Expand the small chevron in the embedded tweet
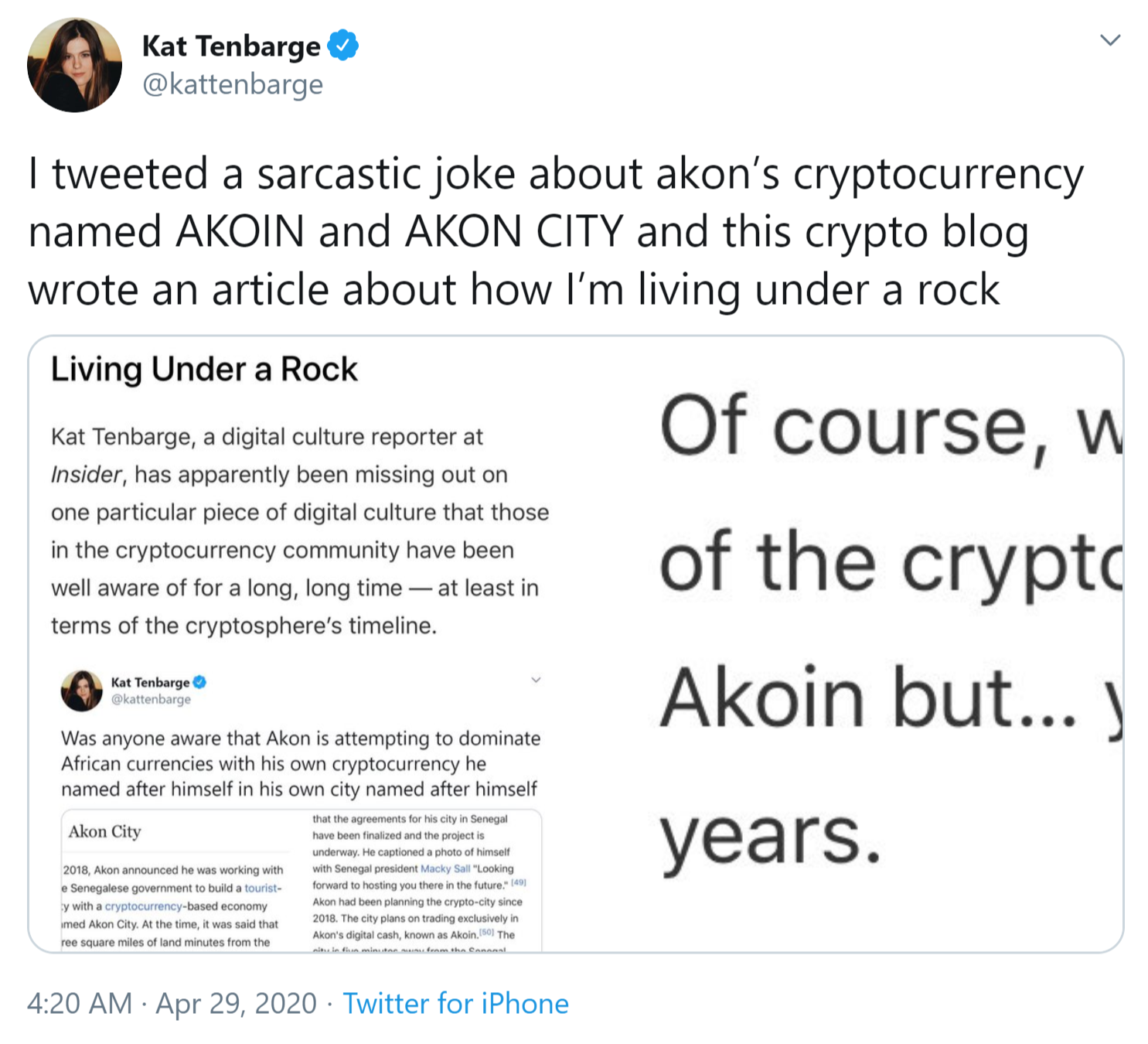The height and width of the screenshot is (1044, 1148). click(x=536, y=681)
